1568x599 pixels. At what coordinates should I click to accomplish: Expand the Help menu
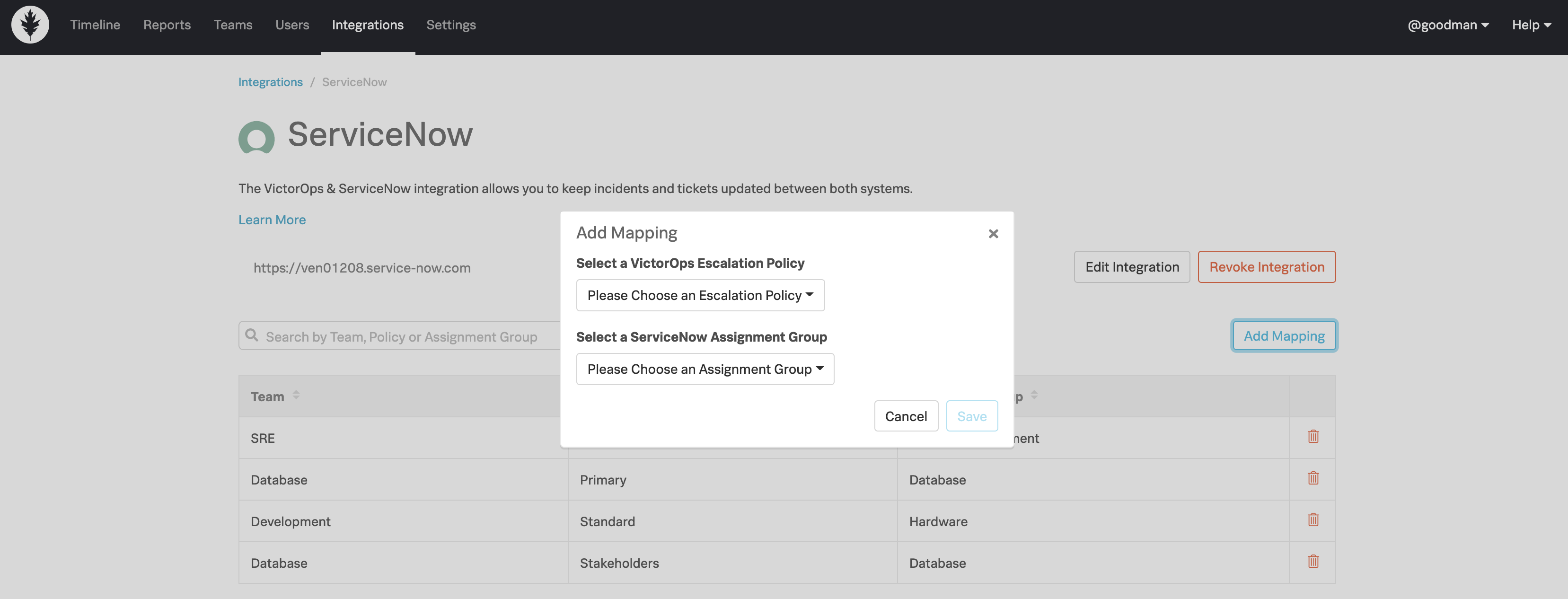click(x=1531, y=25)
